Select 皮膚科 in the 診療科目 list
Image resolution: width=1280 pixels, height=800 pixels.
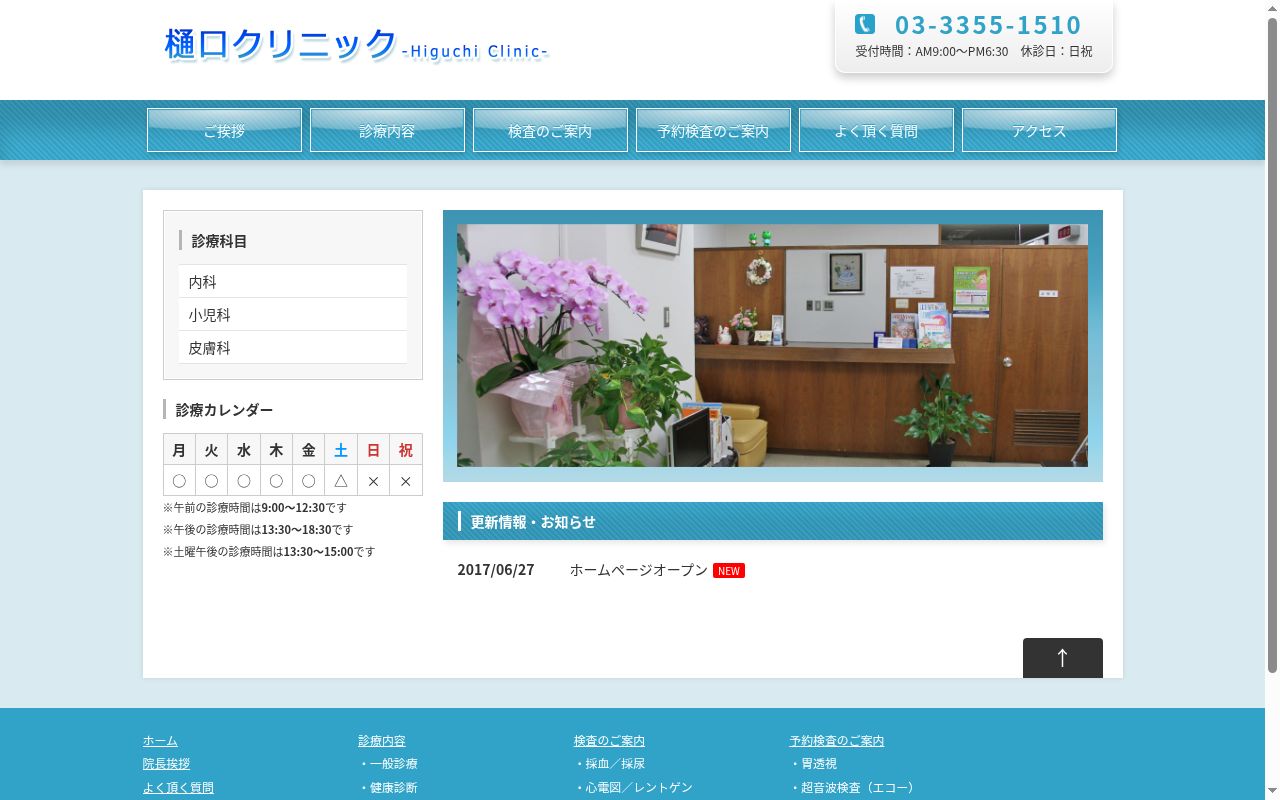pos(293,348)
